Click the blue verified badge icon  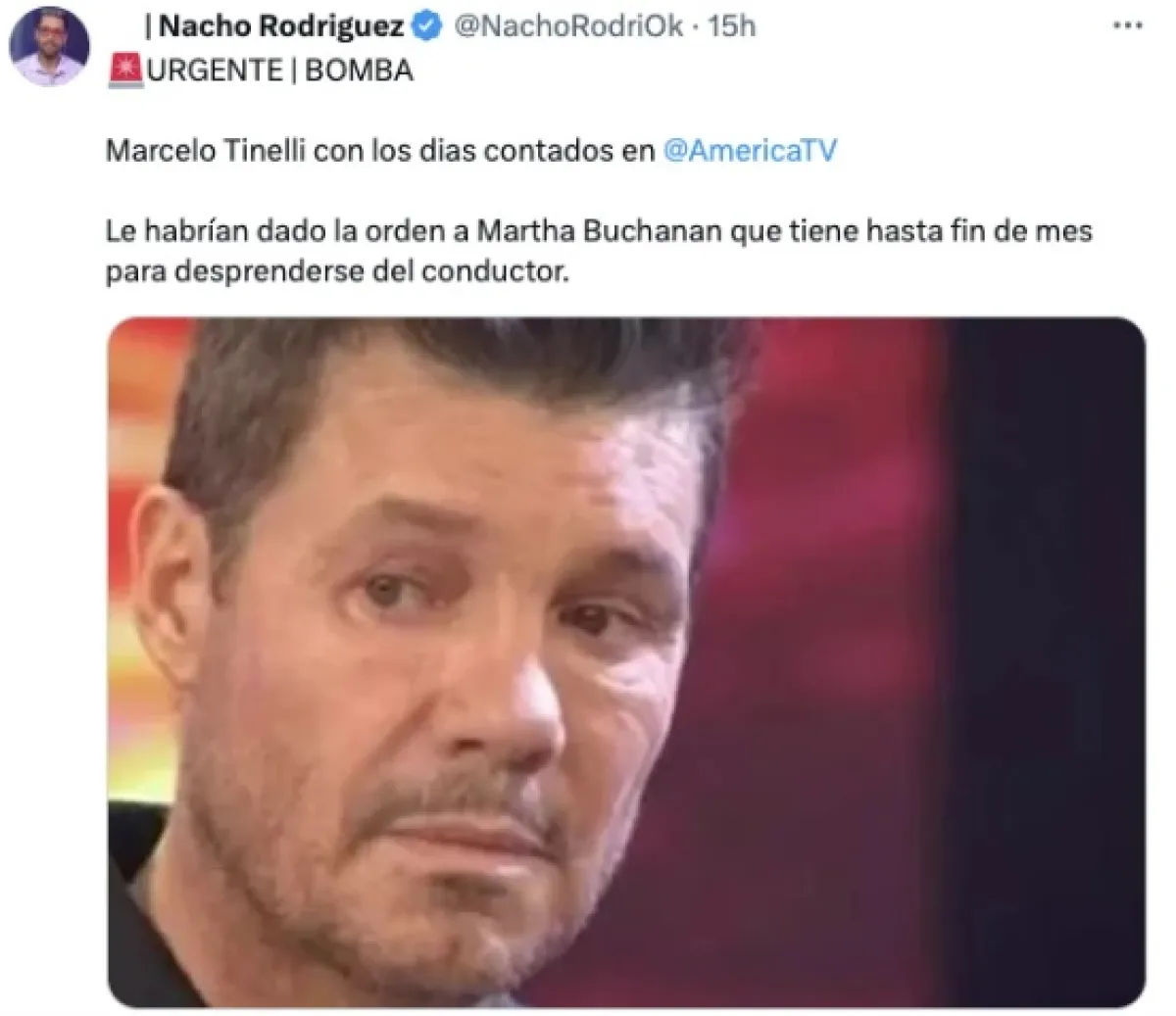425,26
